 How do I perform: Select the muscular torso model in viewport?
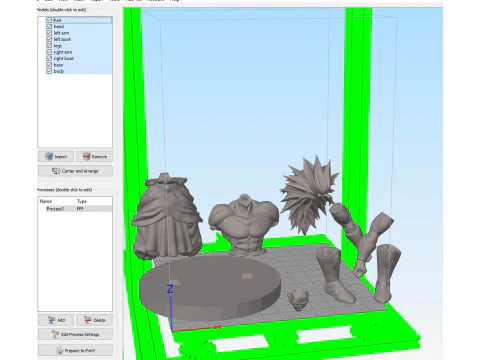click(x=245, y=225)
